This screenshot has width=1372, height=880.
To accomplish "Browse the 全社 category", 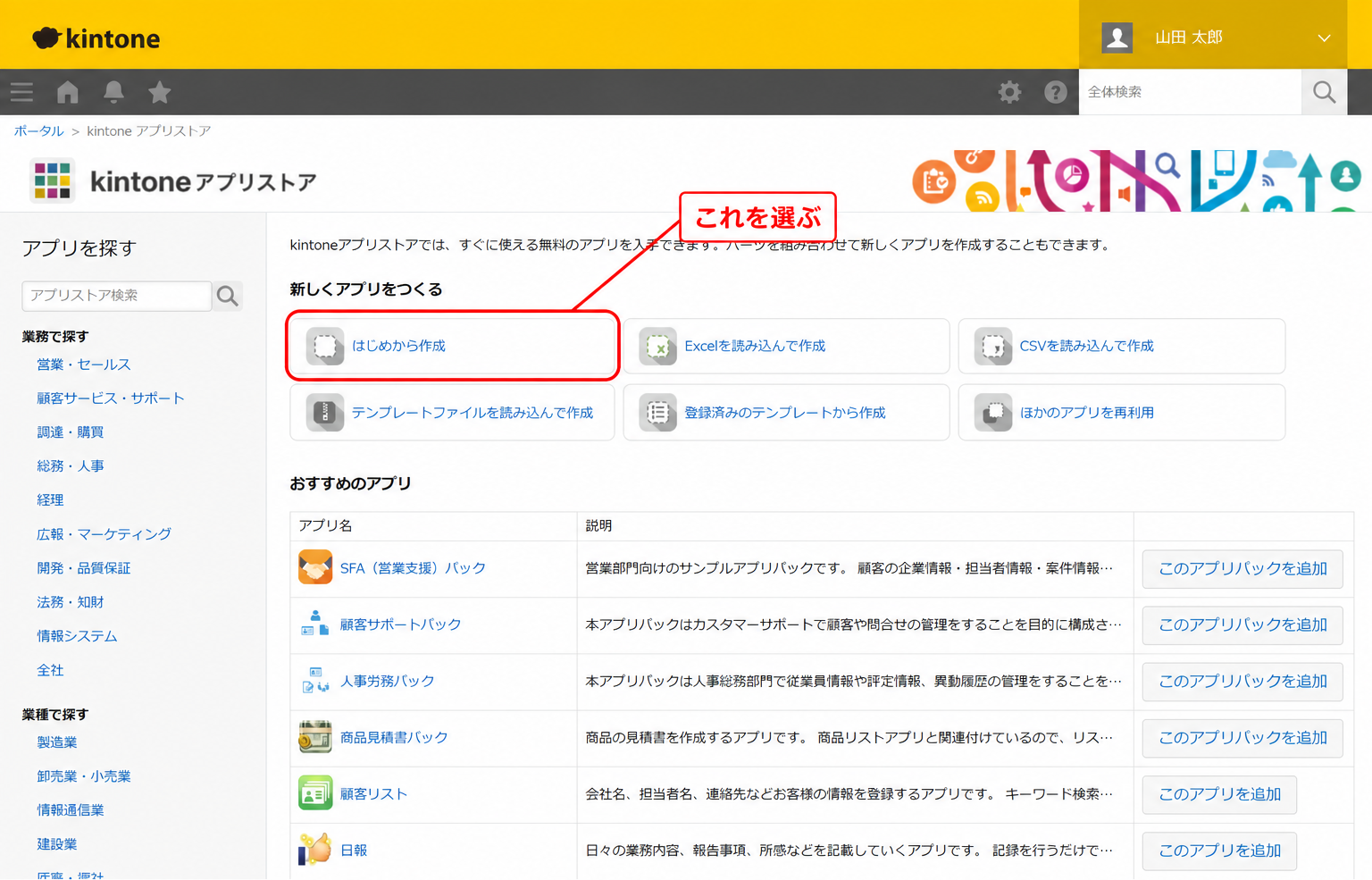I will [50, 670].
